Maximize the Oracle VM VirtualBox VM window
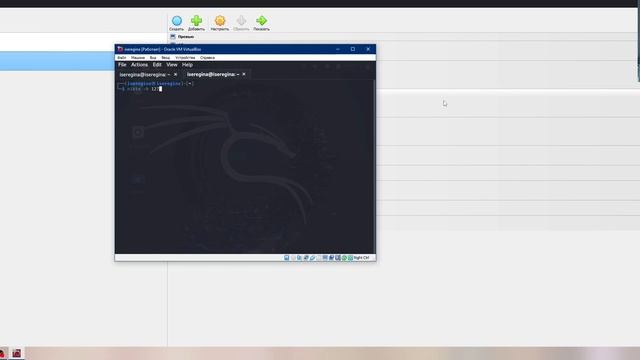 tap(353, 49)
